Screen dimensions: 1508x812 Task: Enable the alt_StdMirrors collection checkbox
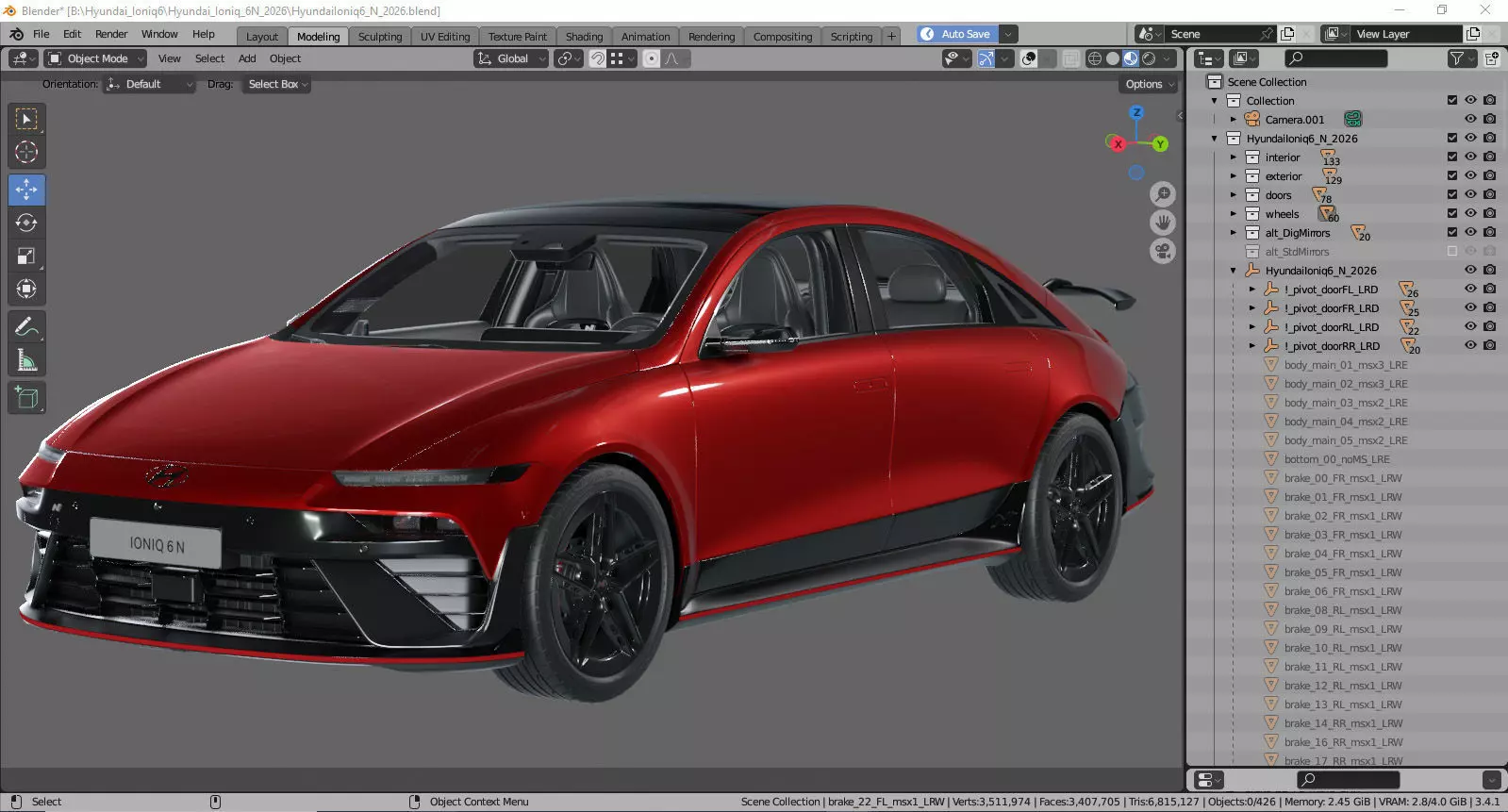pos(1452,251)
